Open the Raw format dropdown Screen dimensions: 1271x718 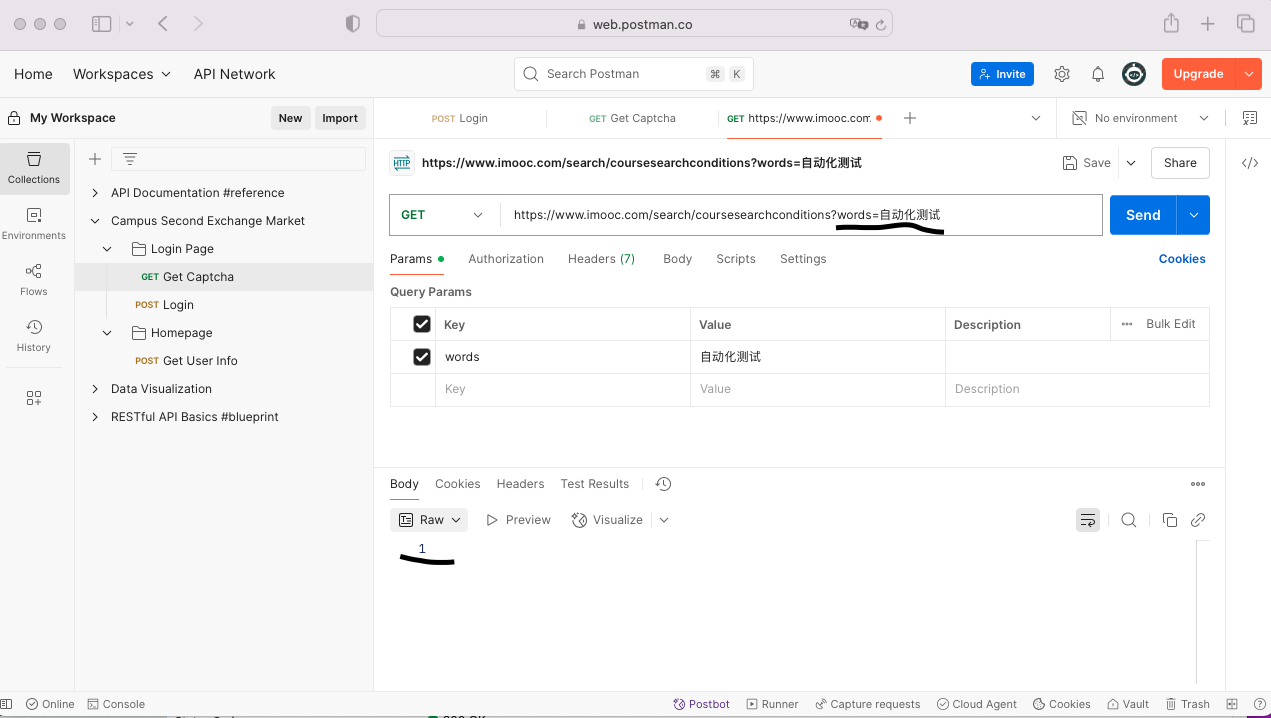(x=431, y=520)
